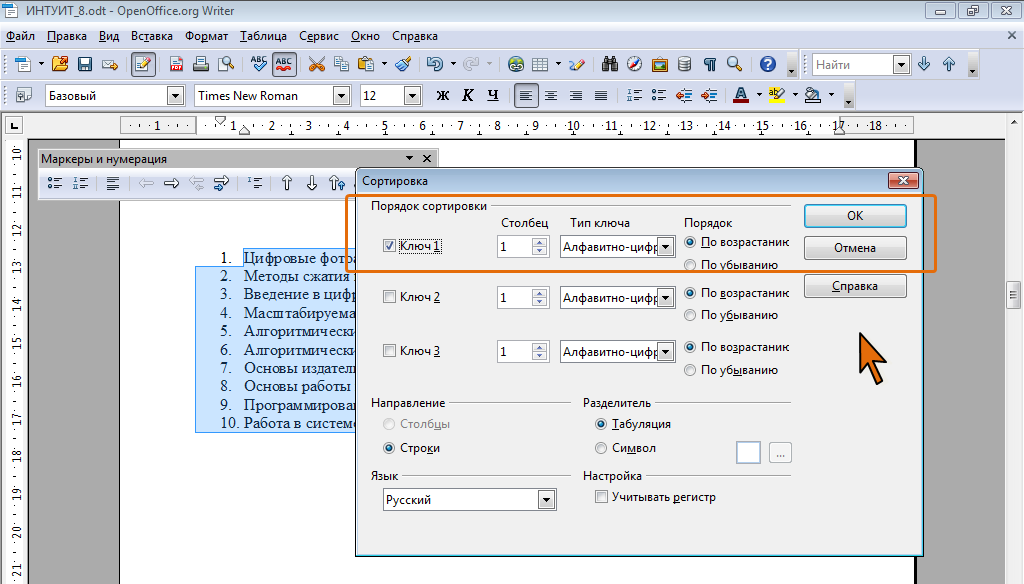
Task: Select По убыванию for Ключ 1
Action: pos(690,265)
